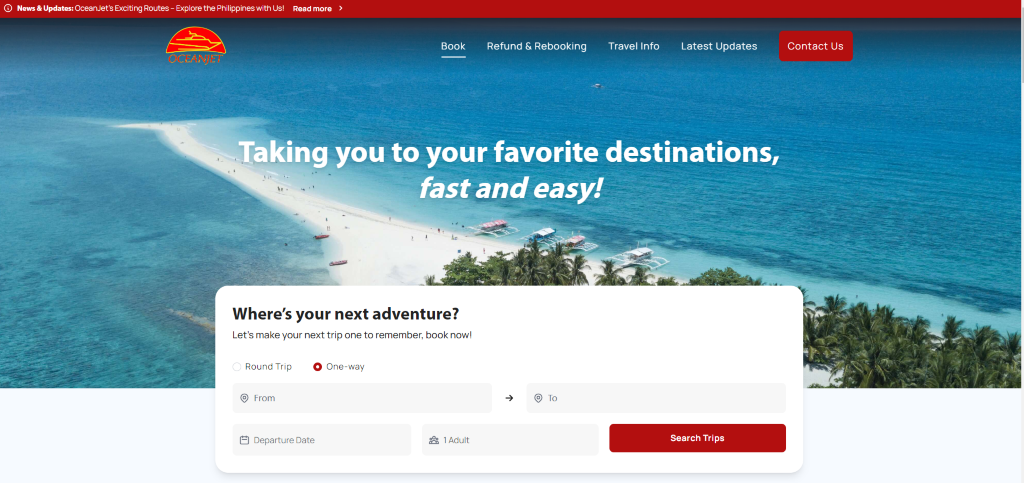Open the To destination dropdown
1024x483 pixels.
(x=656, y=398)
